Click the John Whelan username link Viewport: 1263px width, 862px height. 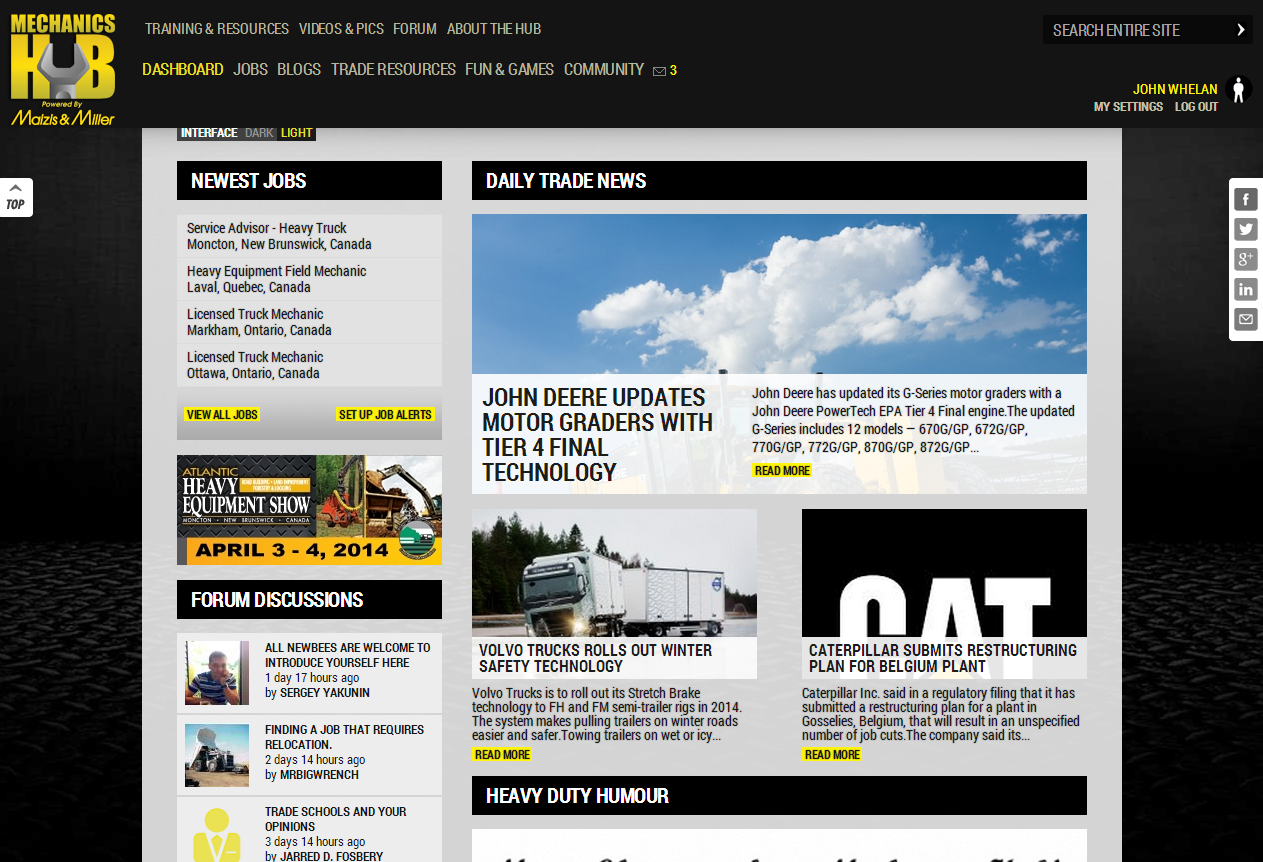(1175, 89)
